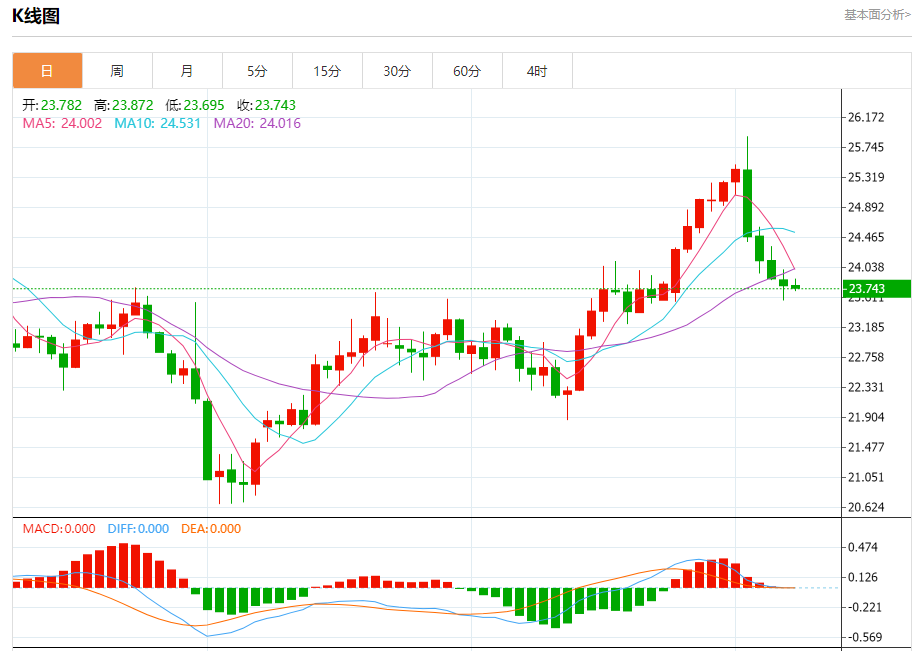Click the 21.904 price axis label
922x651 pixels.
pos(866,417)
